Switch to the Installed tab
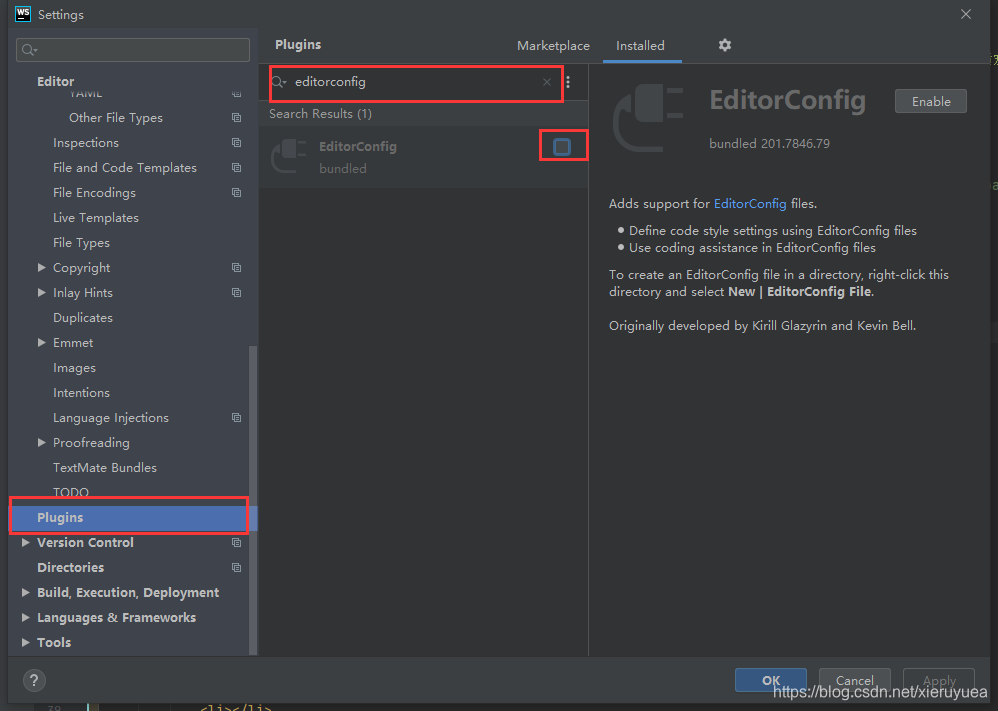This screenshot has width=998, height=711. tap(640, 46)
